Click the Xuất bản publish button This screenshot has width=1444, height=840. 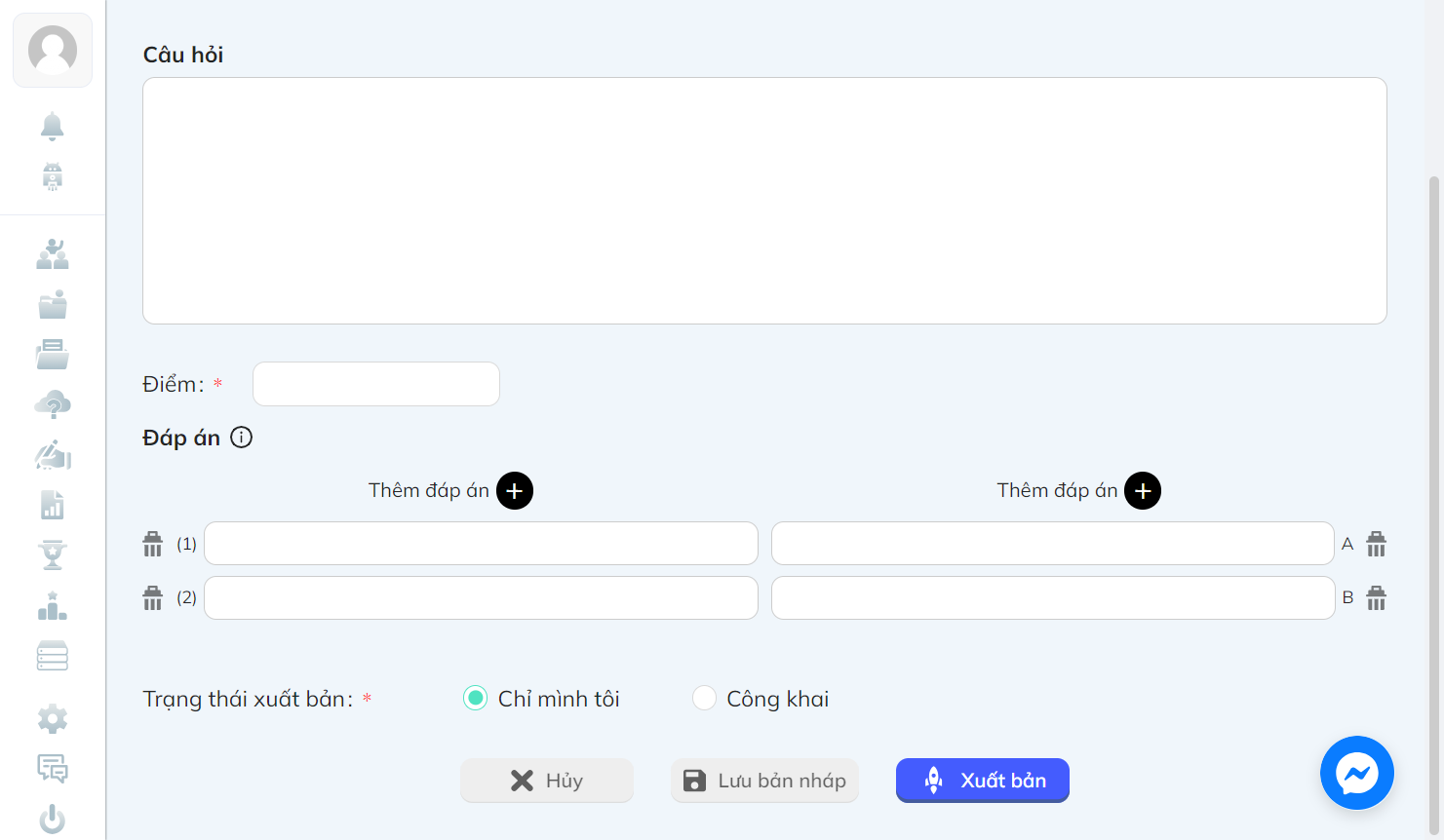pyautogui.click(x=983, y=781)
